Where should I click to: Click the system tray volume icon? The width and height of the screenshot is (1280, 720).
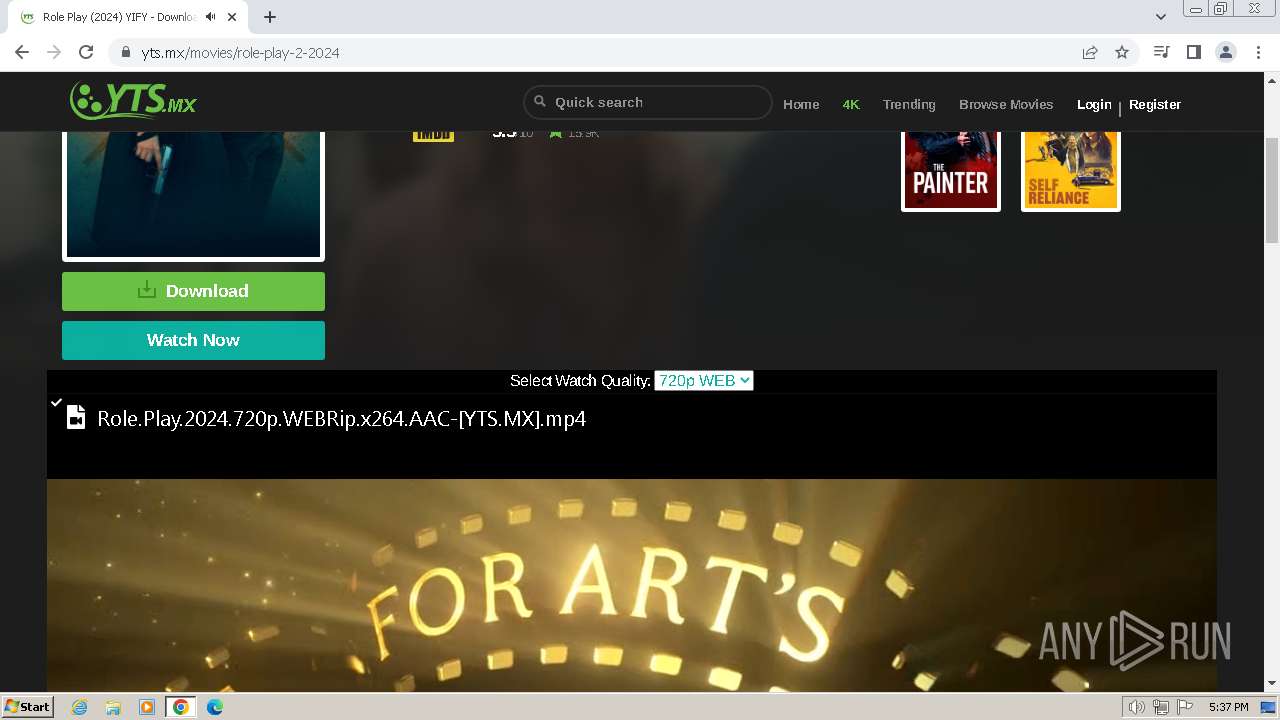tap(1137, 707)
